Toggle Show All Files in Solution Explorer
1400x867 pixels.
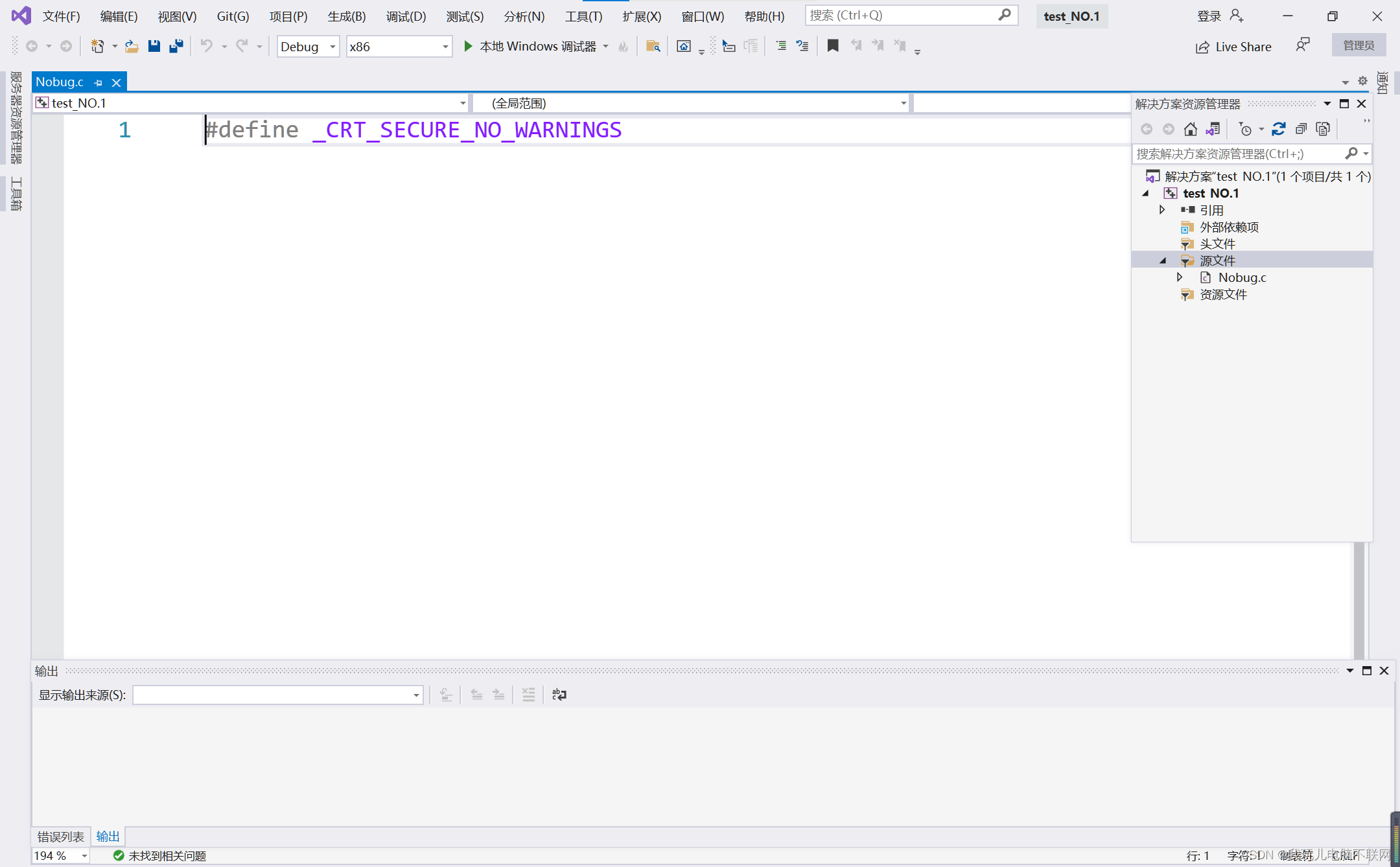click(1323, 129)
